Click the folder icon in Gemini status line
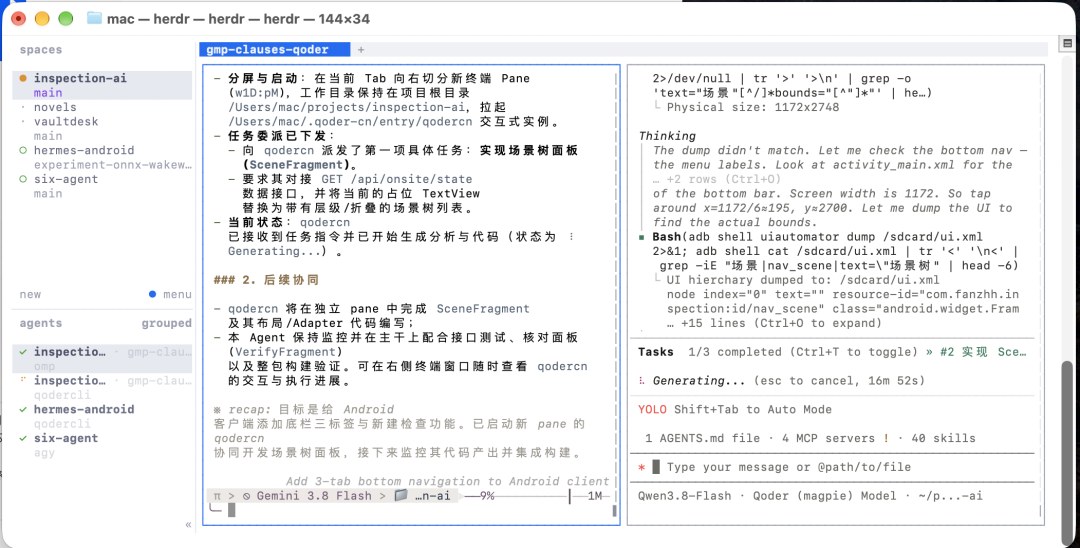 click(401, 495)
